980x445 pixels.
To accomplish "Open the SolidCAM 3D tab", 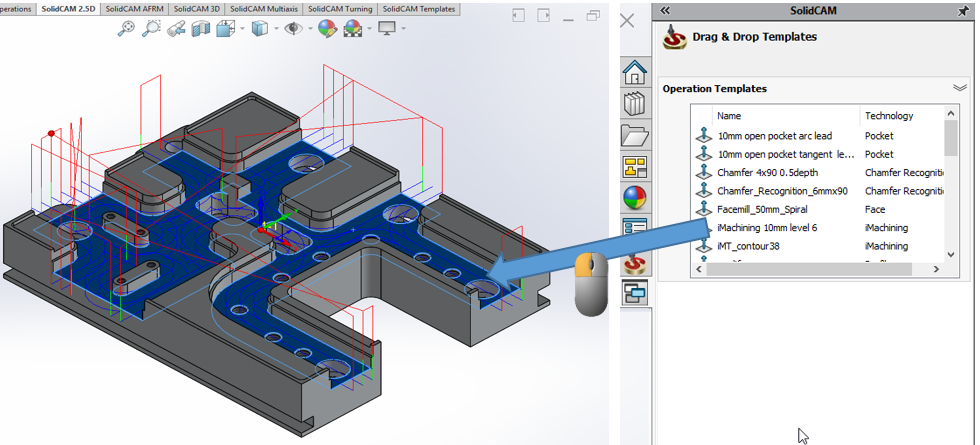I will (197, 9).
